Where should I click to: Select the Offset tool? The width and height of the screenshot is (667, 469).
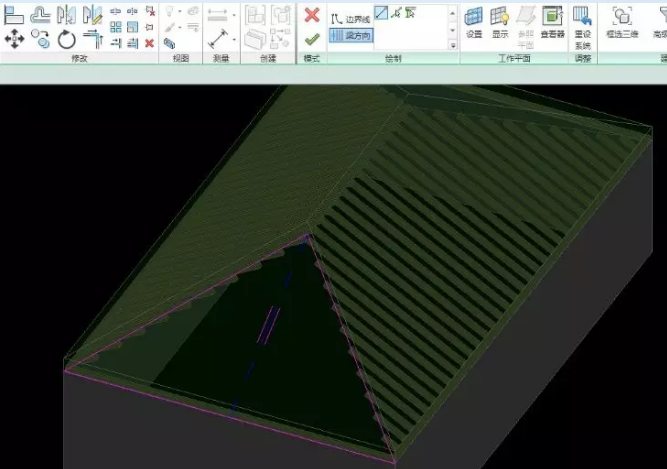coord(40,15)
